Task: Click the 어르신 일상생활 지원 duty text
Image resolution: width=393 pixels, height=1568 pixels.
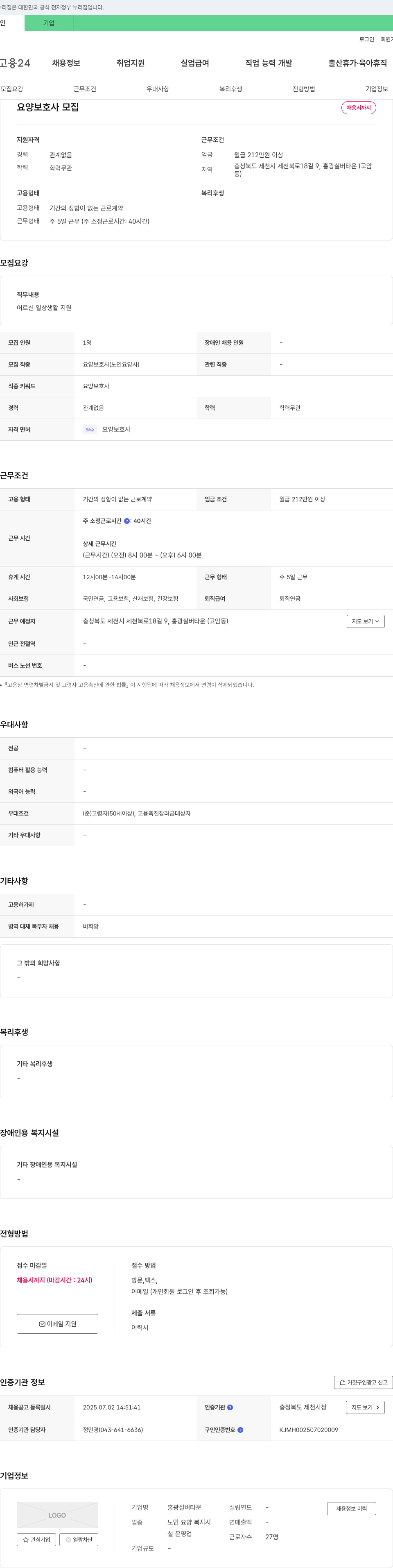Action: tap(44, 307)
